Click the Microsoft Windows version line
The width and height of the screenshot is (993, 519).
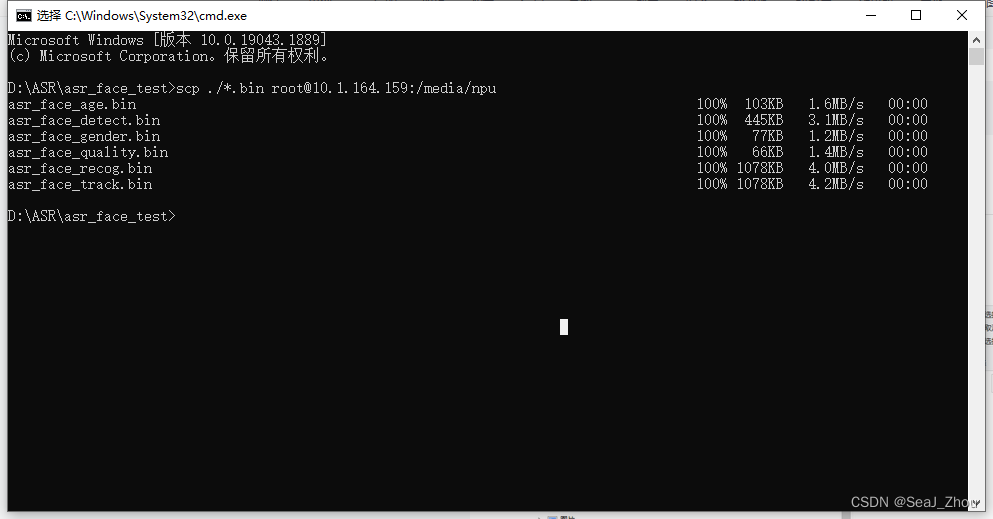point(167,40)
